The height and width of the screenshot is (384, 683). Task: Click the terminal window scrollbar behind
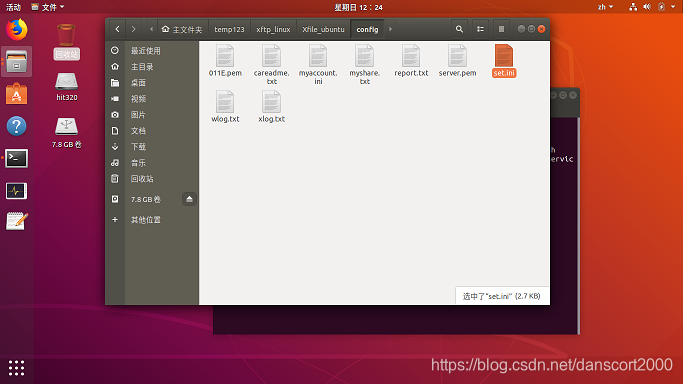(x=578, y=225)
